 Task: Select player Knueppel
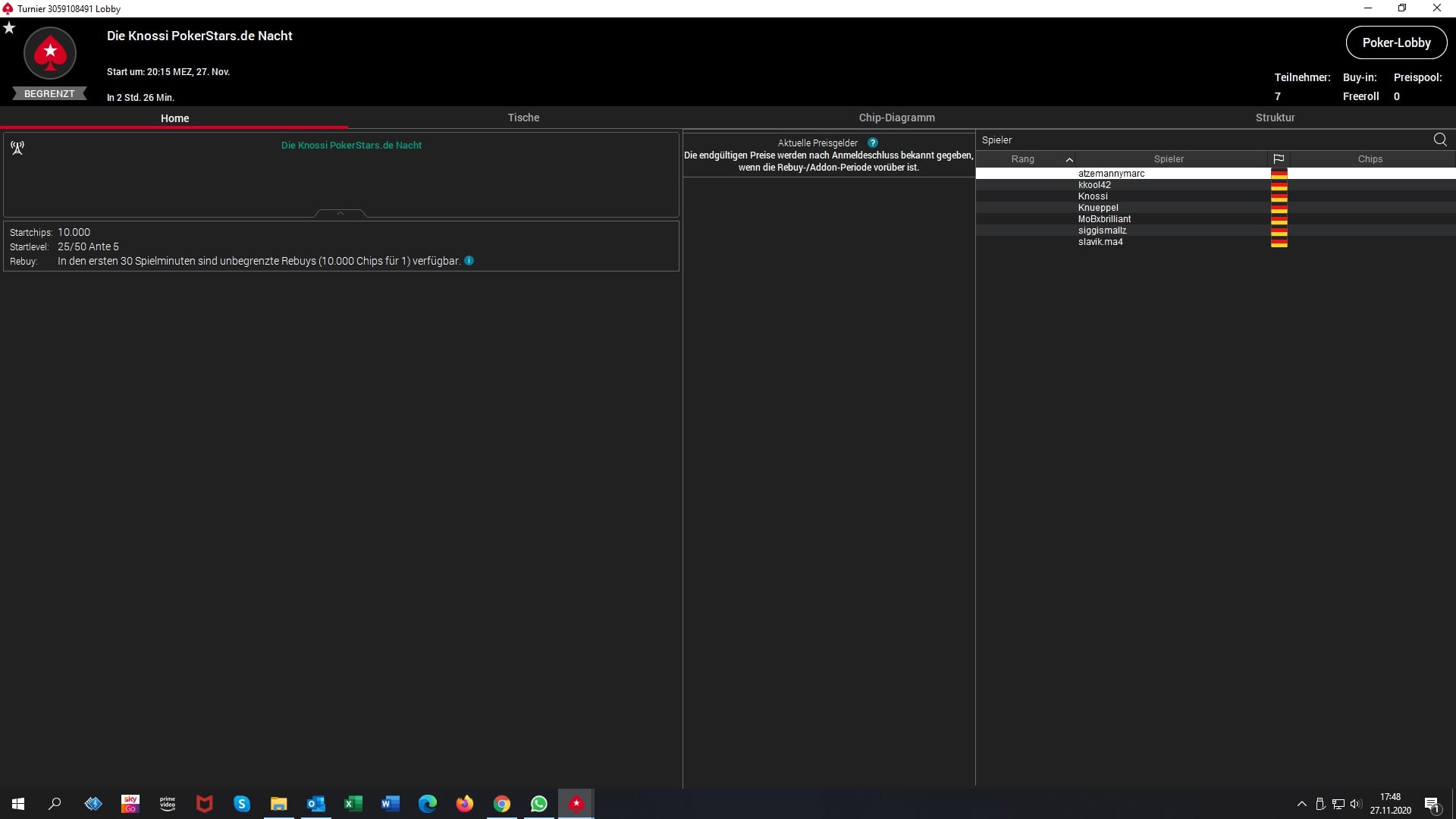[x=1215, y=208]
